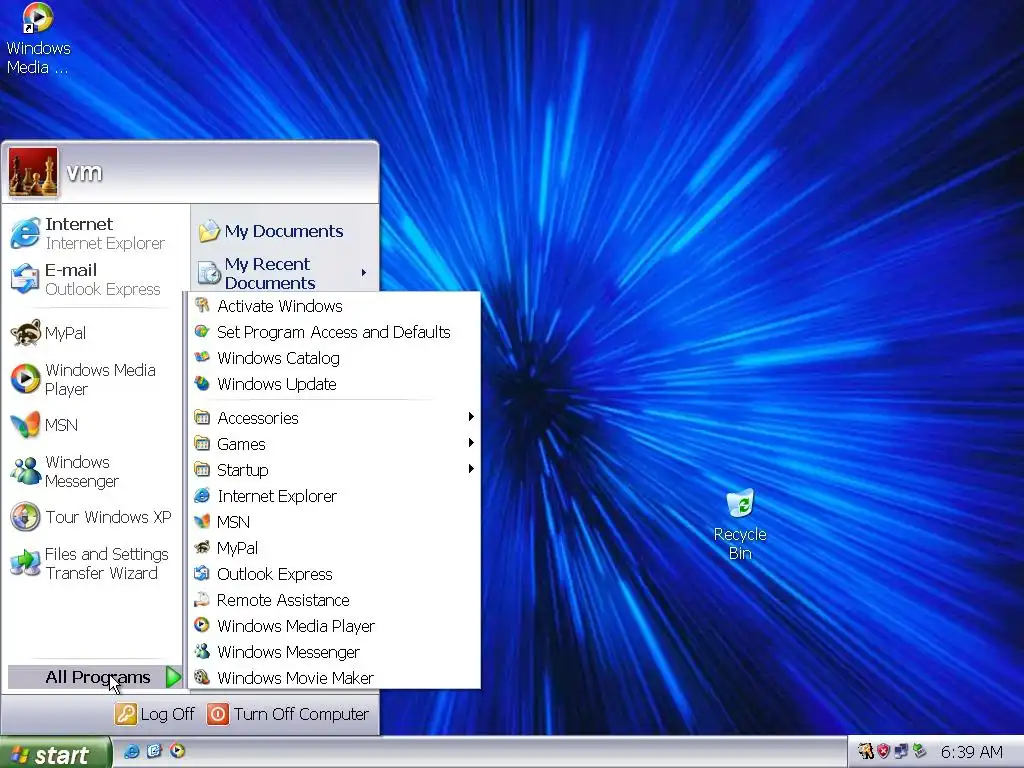Open Windows Media Player in All Programs list
Image resolution: width=1024 pixels, height=768 pixels.
tap(334, 626)
